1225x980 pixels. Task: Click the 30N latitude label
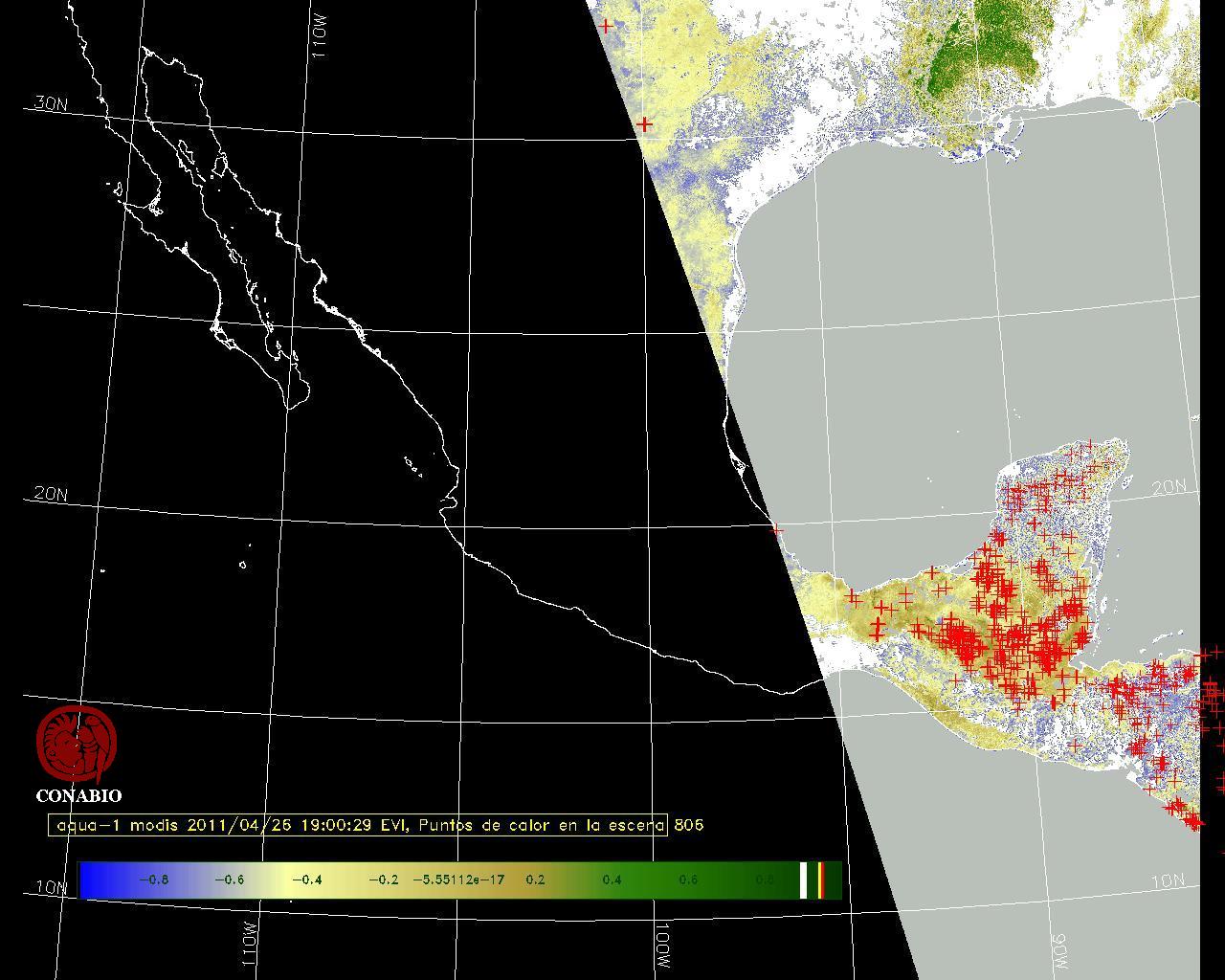point(50,103)
